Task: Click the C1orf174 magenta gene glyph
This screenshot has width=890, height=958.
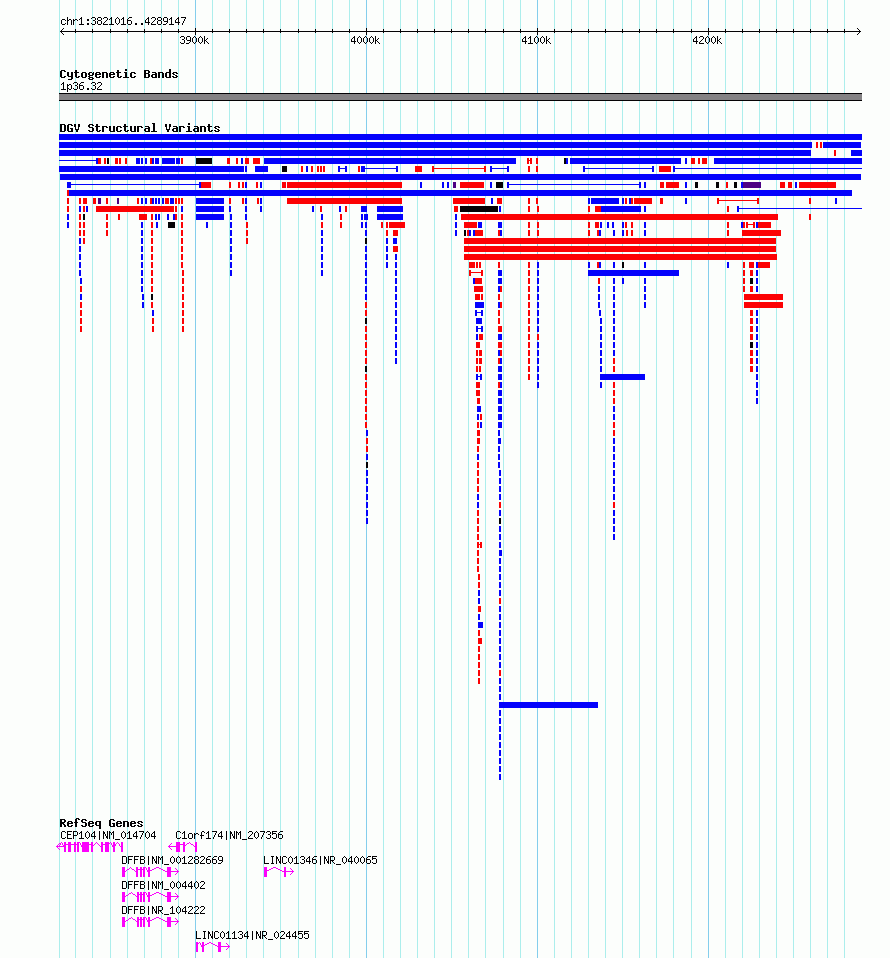Action: click(x=183, y=847)
